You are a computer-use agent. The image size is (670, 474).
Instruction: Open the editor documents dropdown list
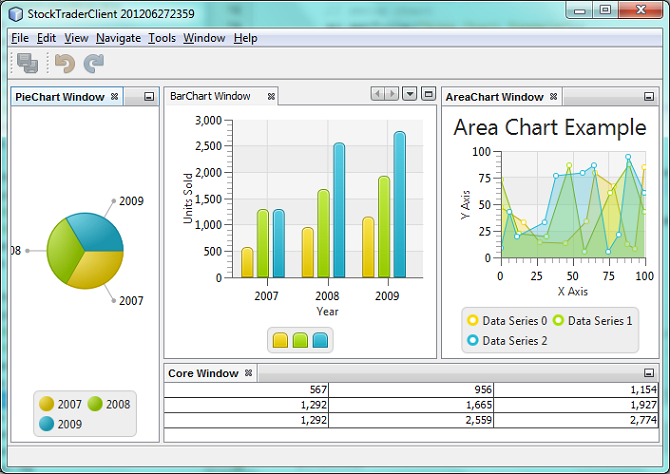click(x=409, y=94)
